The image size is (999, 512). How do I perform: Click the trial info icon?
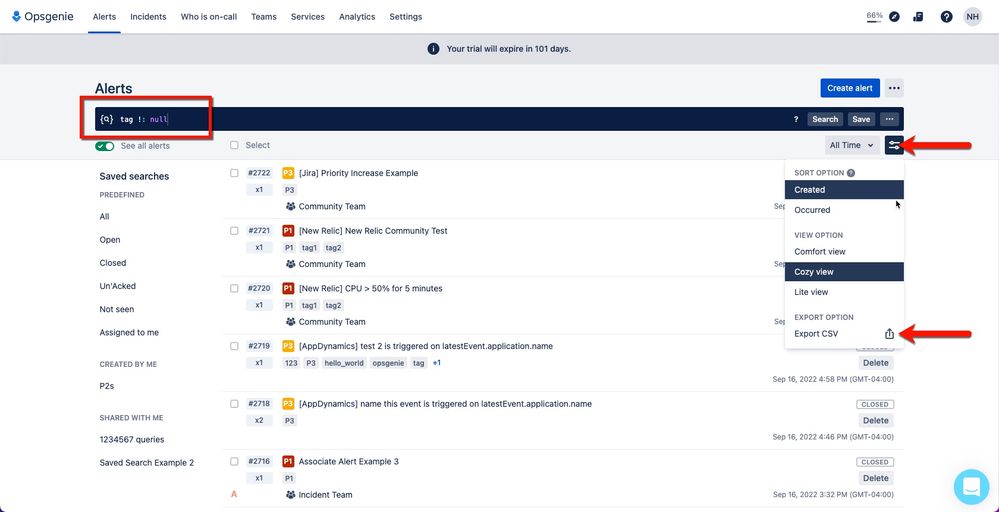click(x=433, y=48)
